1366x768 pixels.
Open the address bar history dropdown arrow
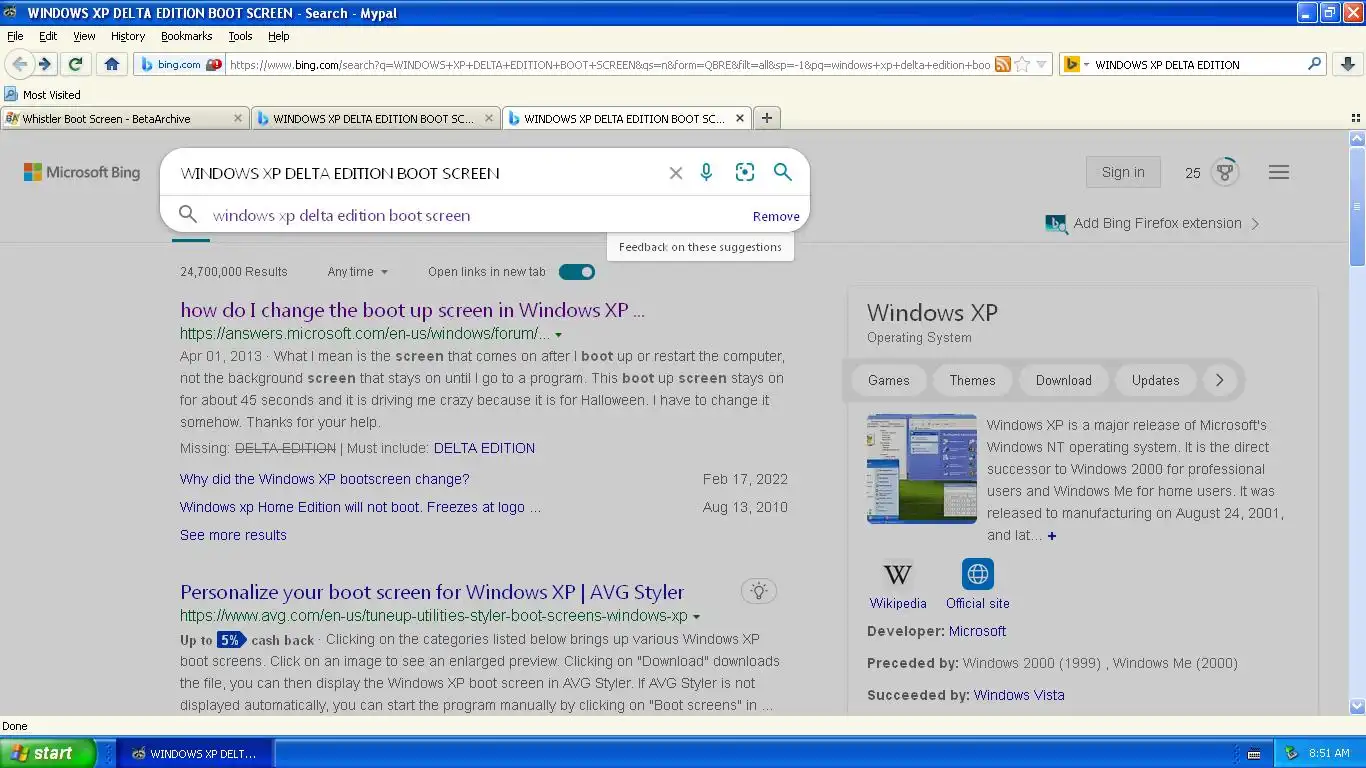(1041, 64)
